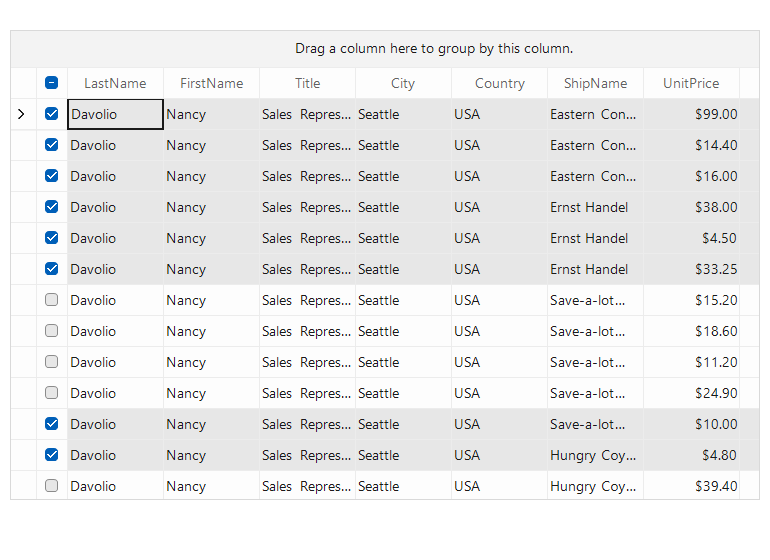The width and height of the screenshot is (770, 560).
Task: Toggle the select-all header checkbox
Action: pyautogui.click(x=52, y=83)
